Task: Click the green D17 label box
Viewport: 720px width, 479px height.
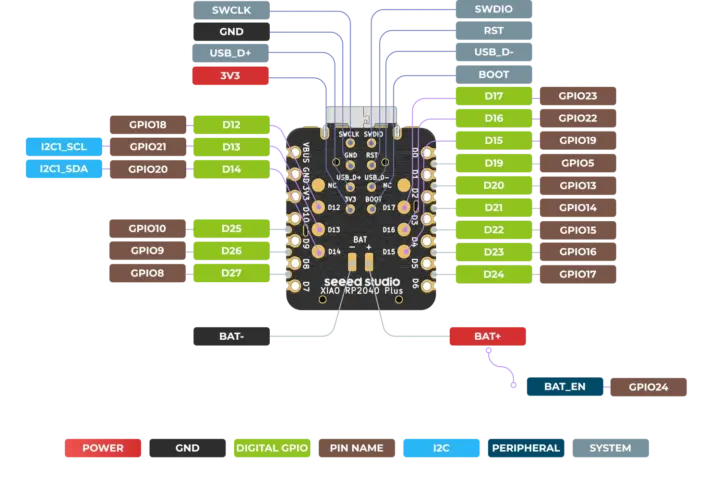Action: [494, 96]
